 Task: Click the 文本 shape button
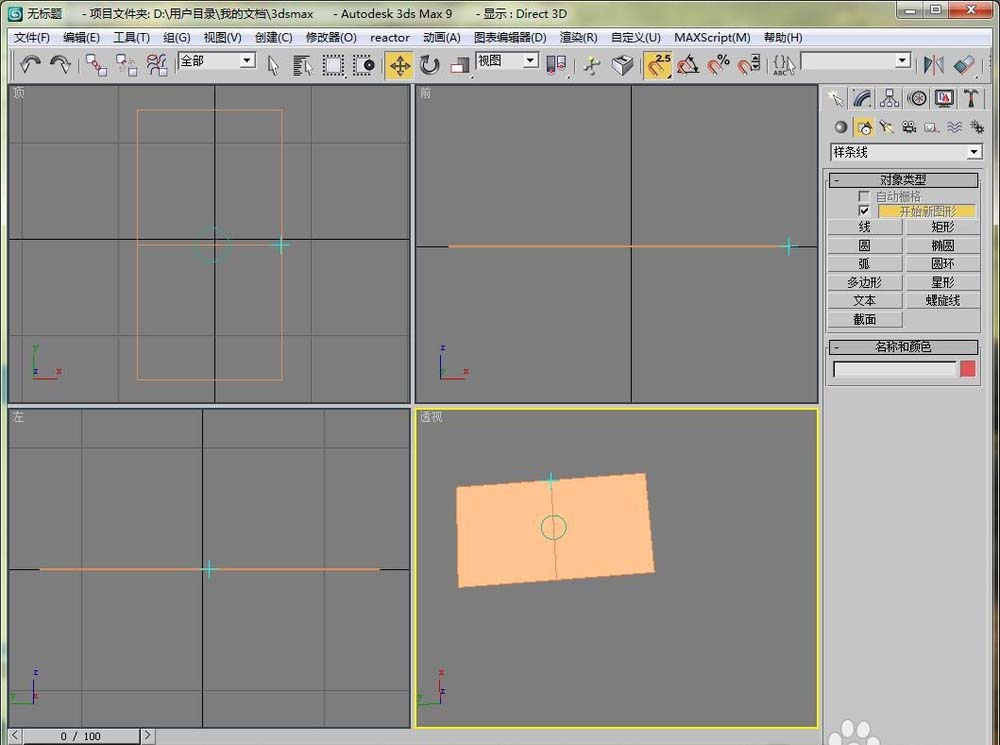(865, 300)
